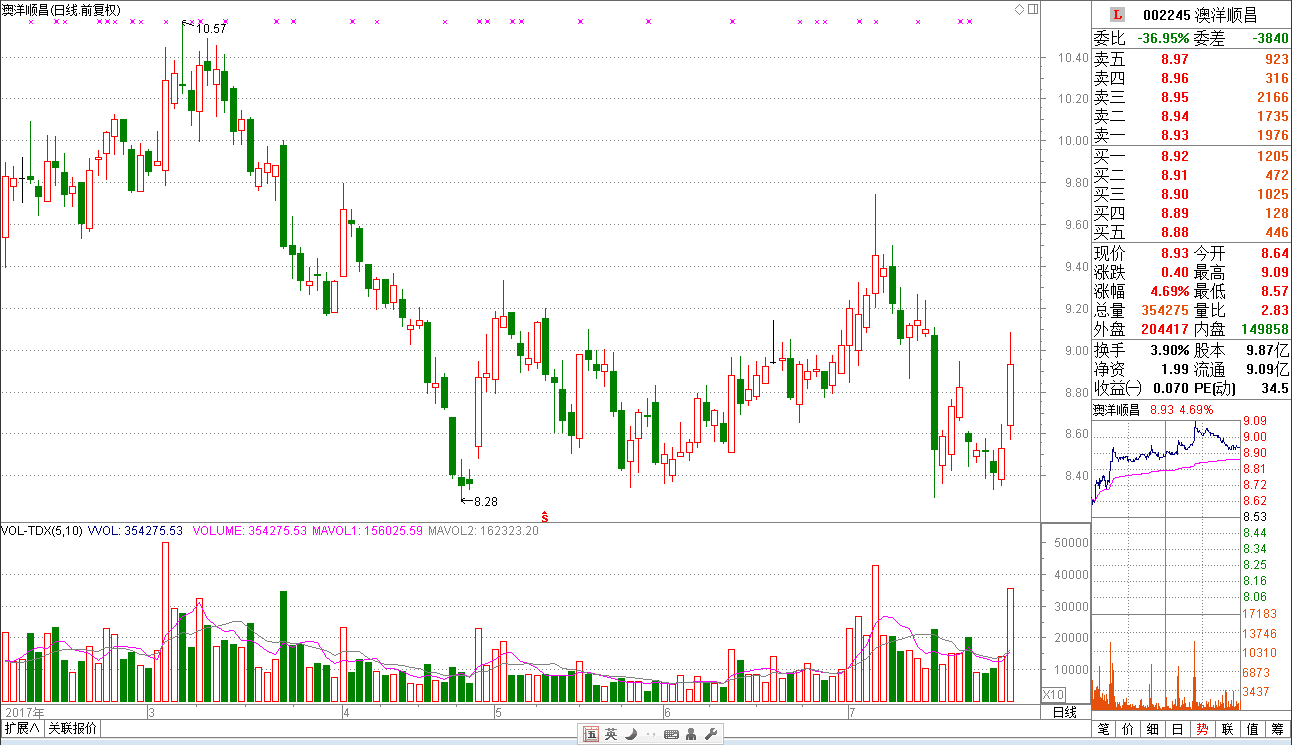Image resolution: width=1292 pixels, height=745 pixels.
Task: Click the 内盘 value 149858
Action: 1264,329
